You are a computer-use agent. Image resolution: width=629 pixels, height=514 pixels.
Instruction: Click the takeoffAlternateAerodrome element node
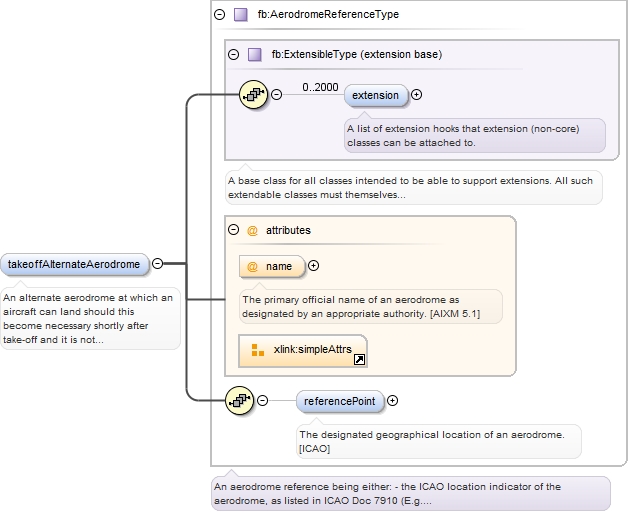(x=75, y=264)
